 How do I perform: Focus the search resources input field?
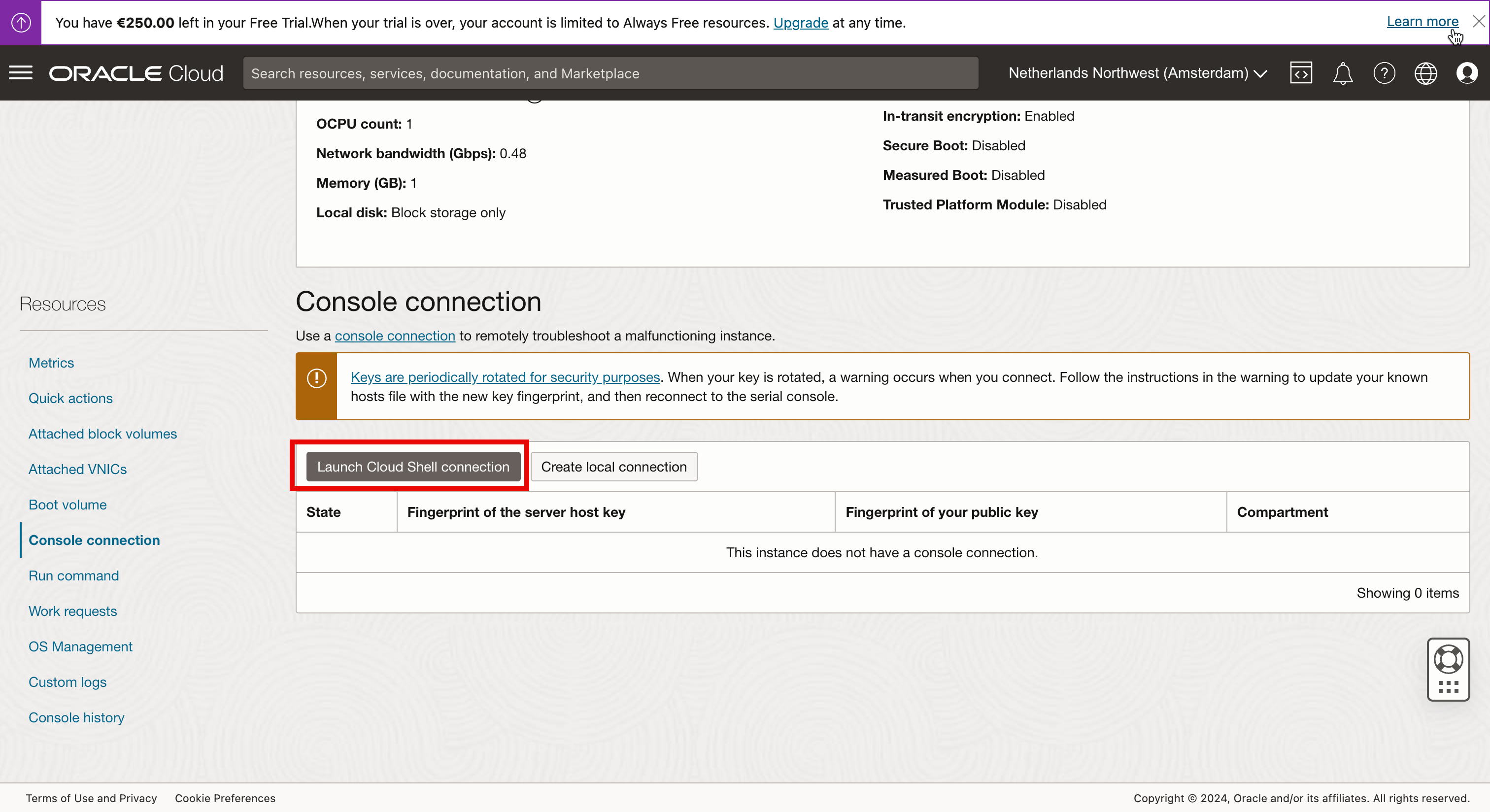tap(610, 73)
